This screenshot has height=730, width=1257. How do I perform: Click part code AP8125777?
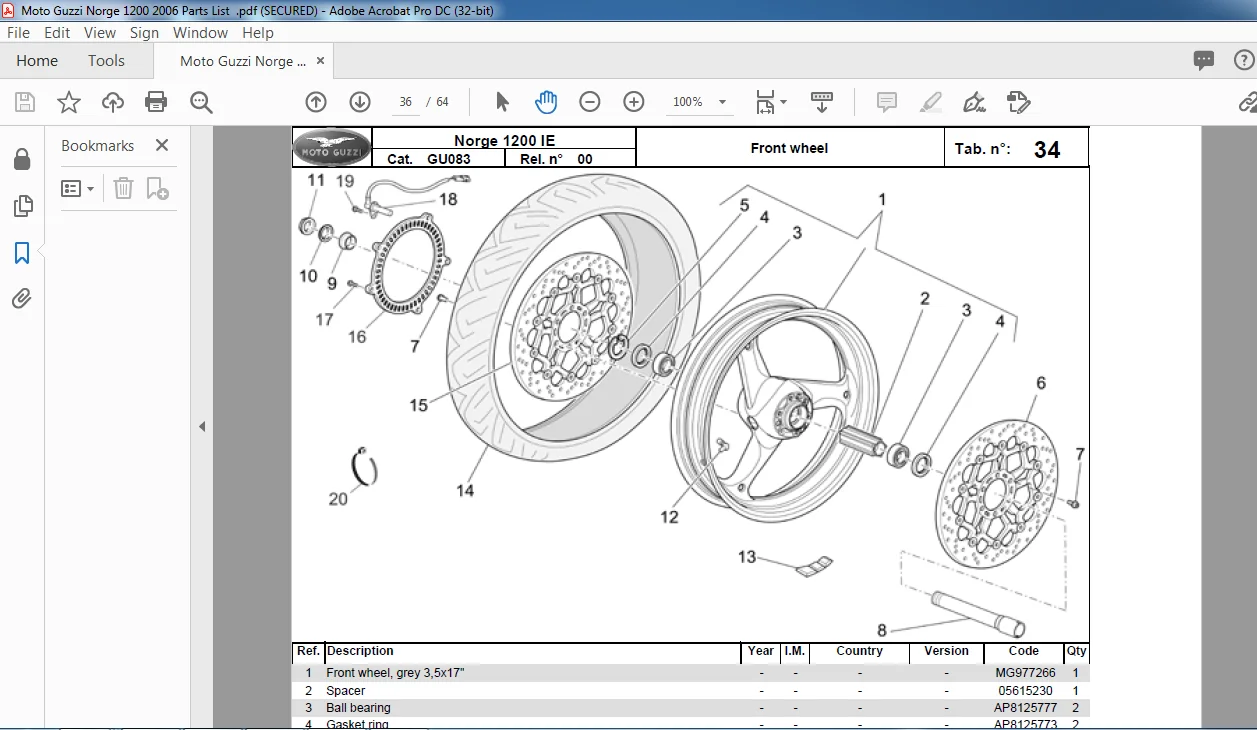[x=1025, y=708]
